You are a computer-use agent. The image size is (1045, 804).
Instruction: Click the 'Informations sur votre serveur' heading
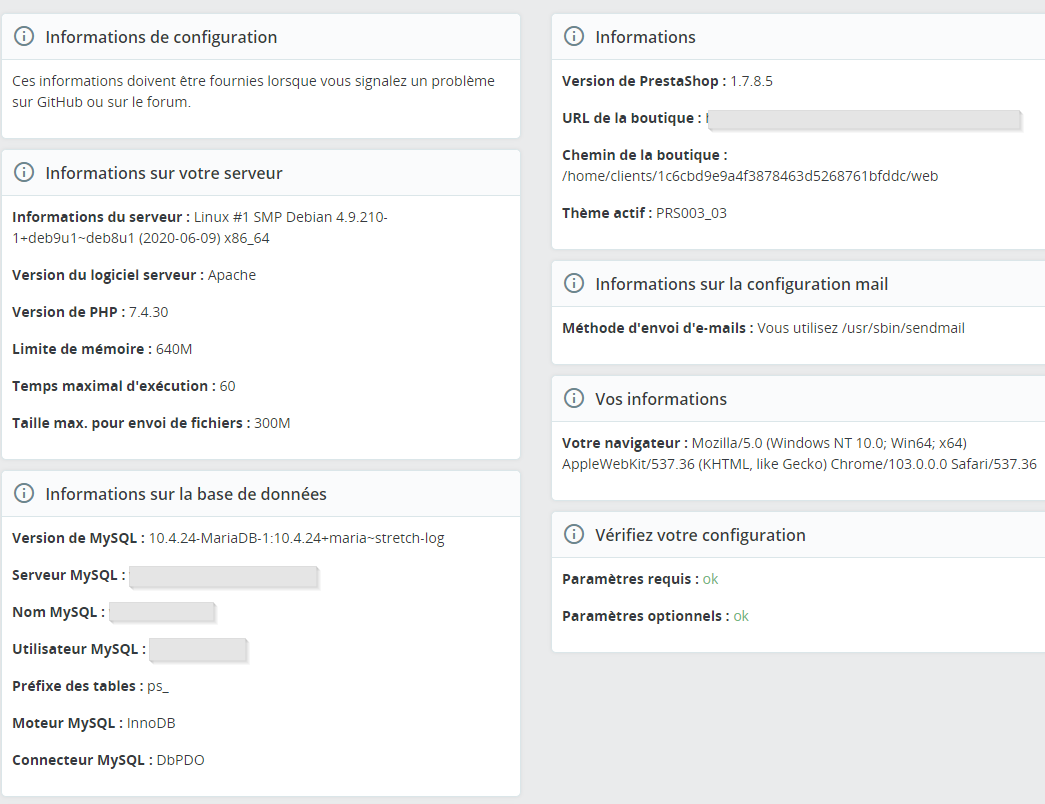click(164, 173)
